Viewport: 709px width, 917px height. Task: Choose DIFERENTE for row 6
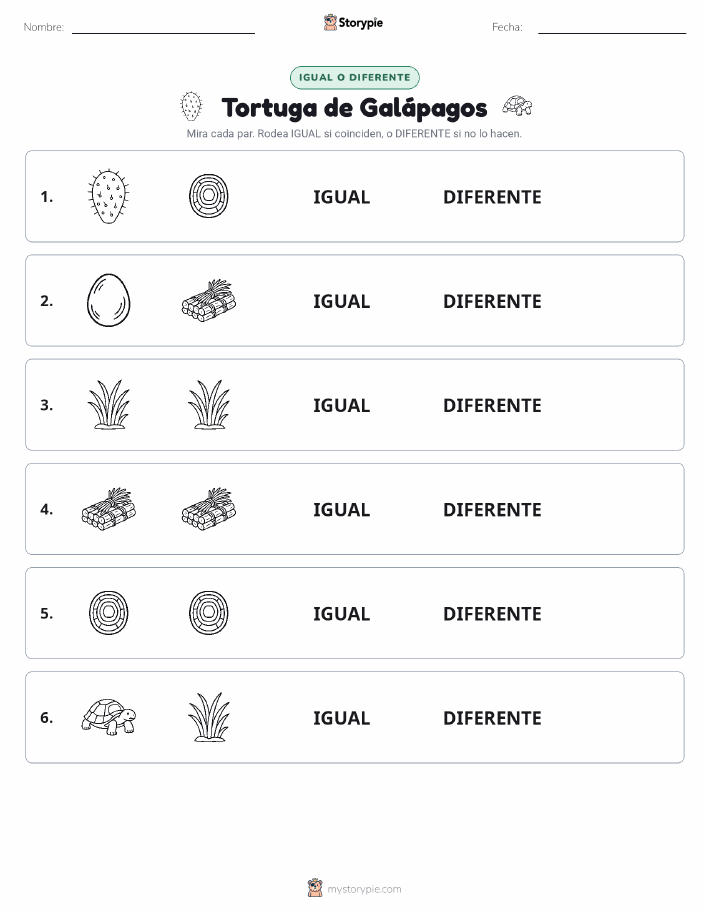492,718
